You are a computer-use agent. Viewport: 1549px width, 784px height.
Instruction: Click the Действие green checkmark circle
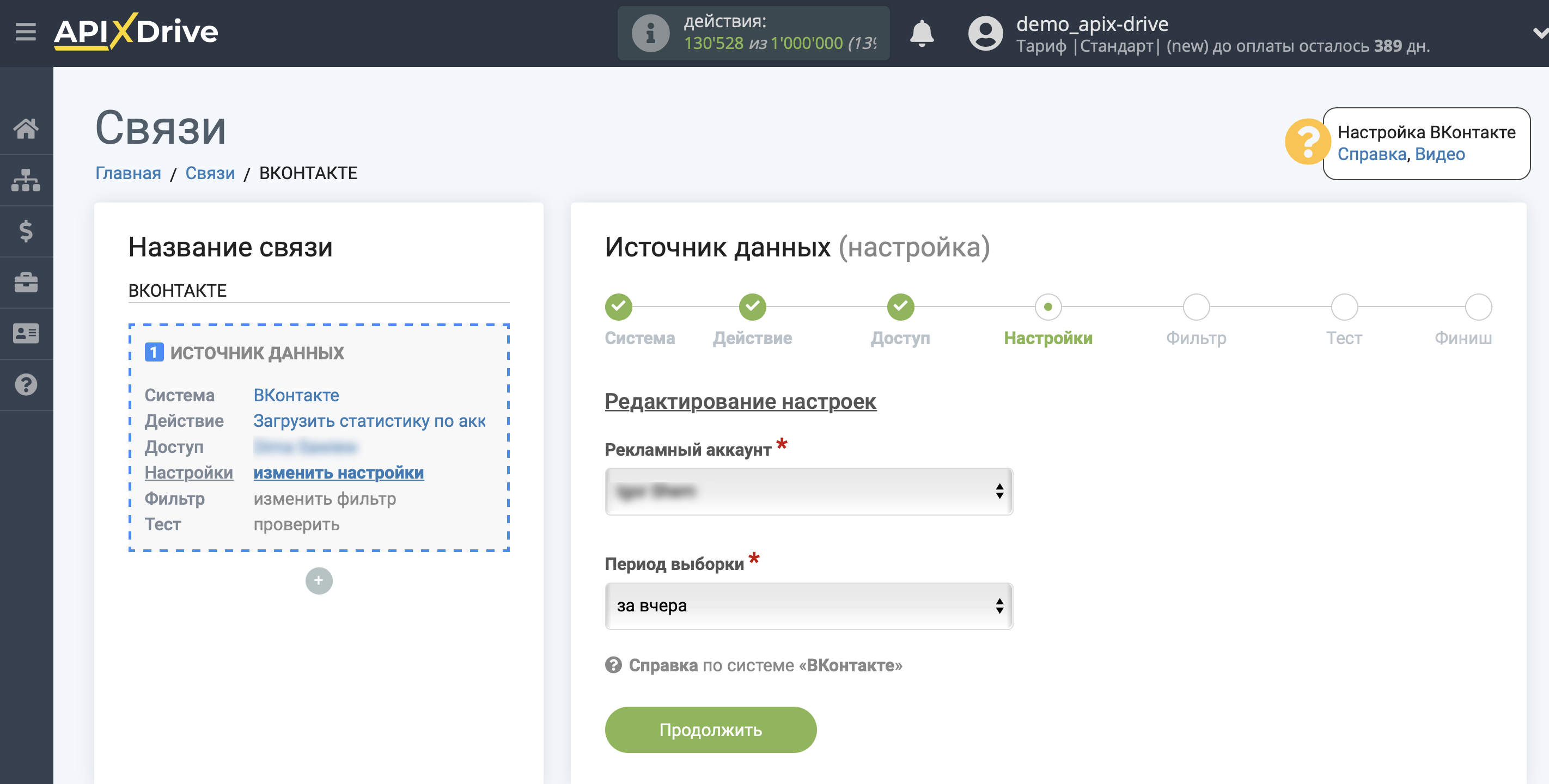coord(752,307)
